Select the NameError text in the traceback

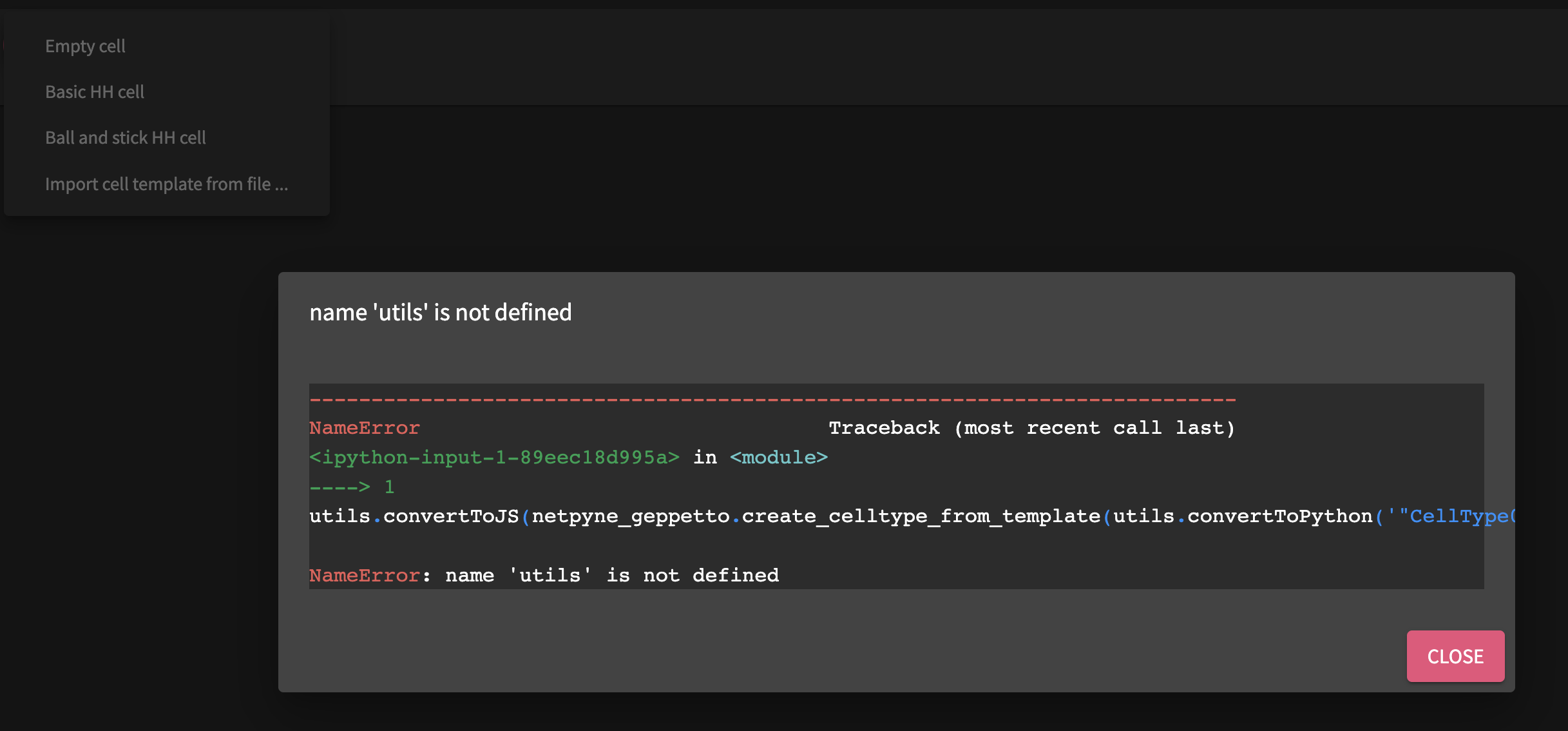[363, 427]
